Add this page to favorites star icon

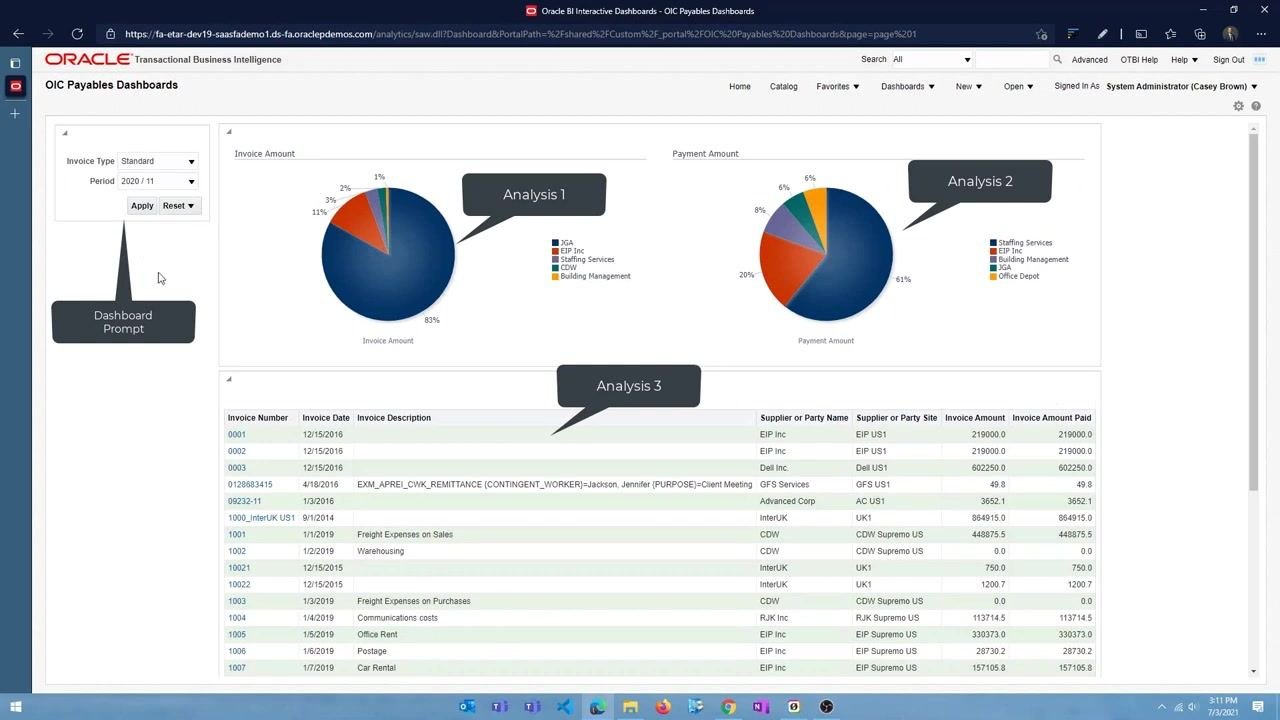[1042, 34]
